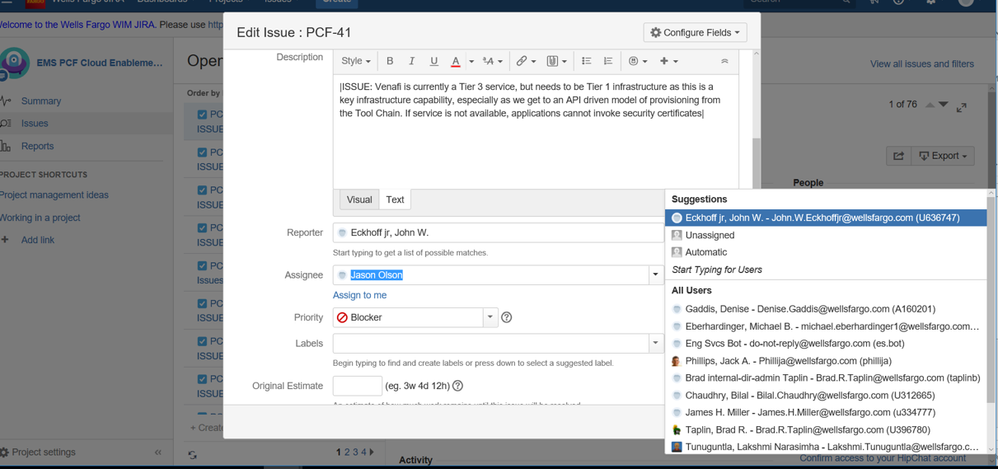Go to issue list page 2
The width and height of the screenshot is (998, 469).
pos(348,452)
